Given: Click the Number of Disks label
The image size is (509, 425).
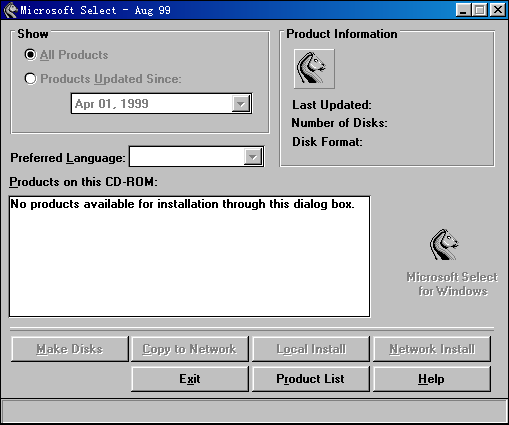Looking at the screenshot, I should [339, 123].
